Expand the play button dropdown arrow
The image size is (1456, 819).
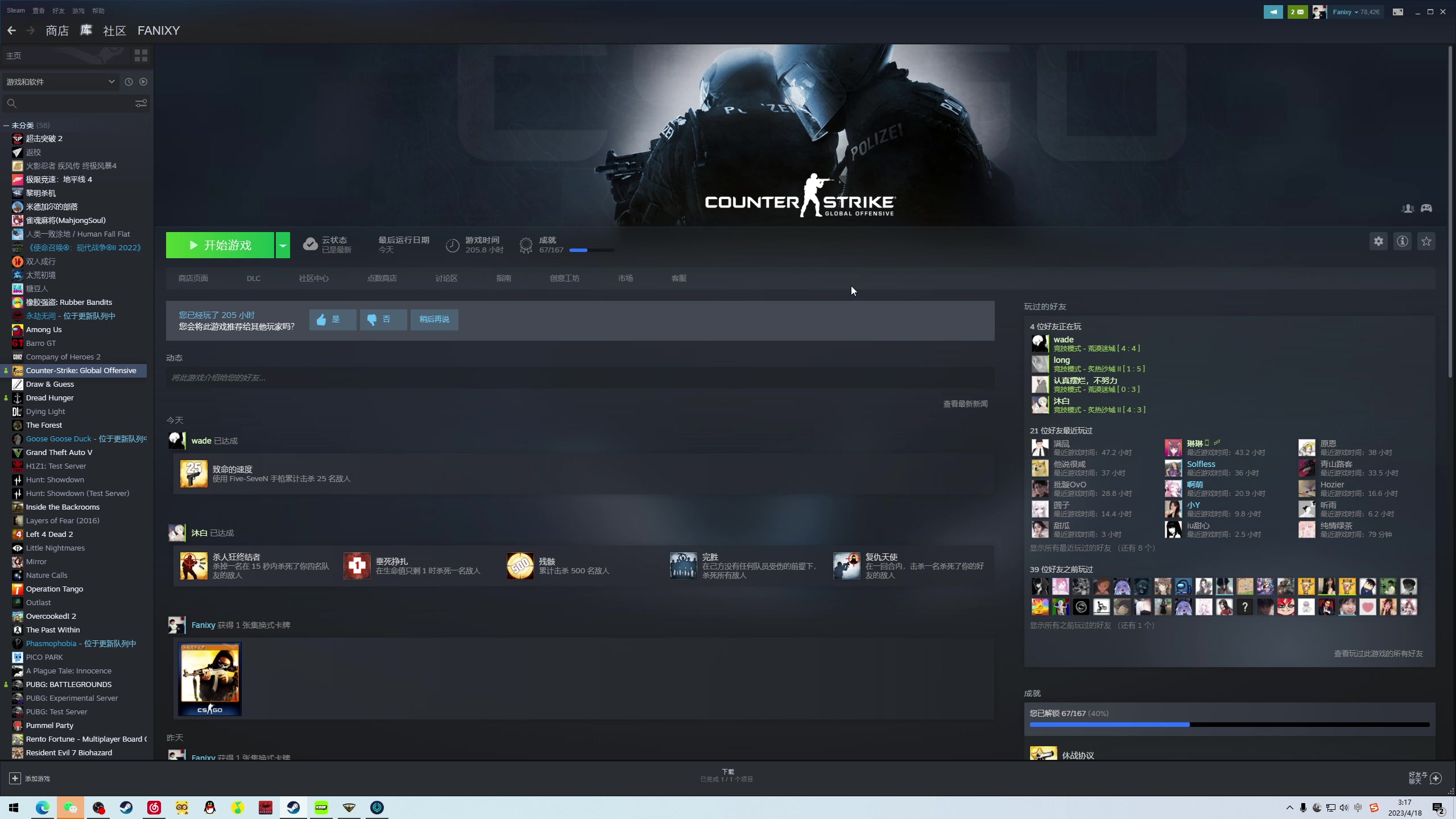283,245
